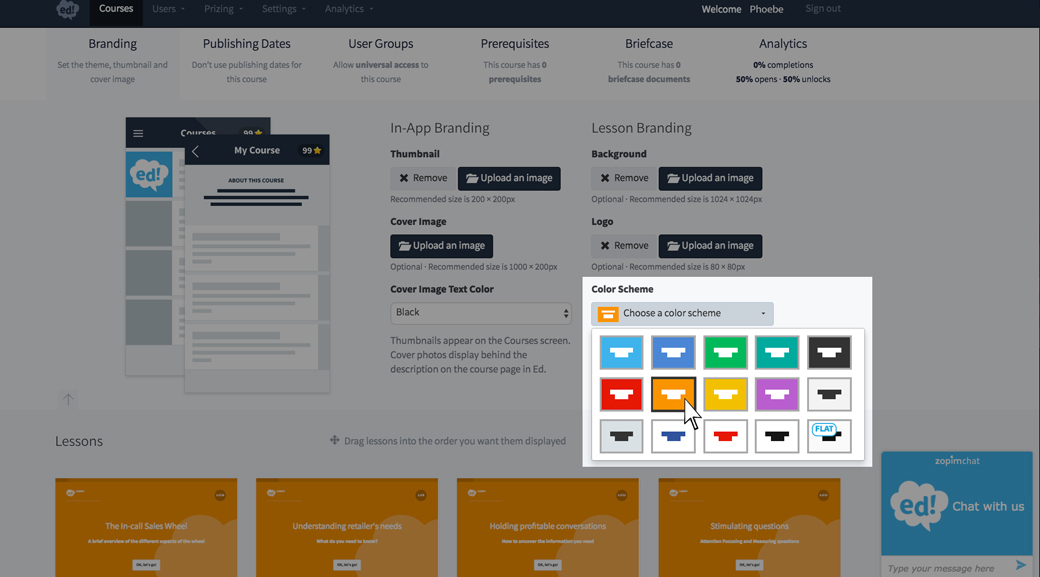1040x577 pixels.
Task: Choose the green color scheme swatch
Action: click(x=725, y=352)
